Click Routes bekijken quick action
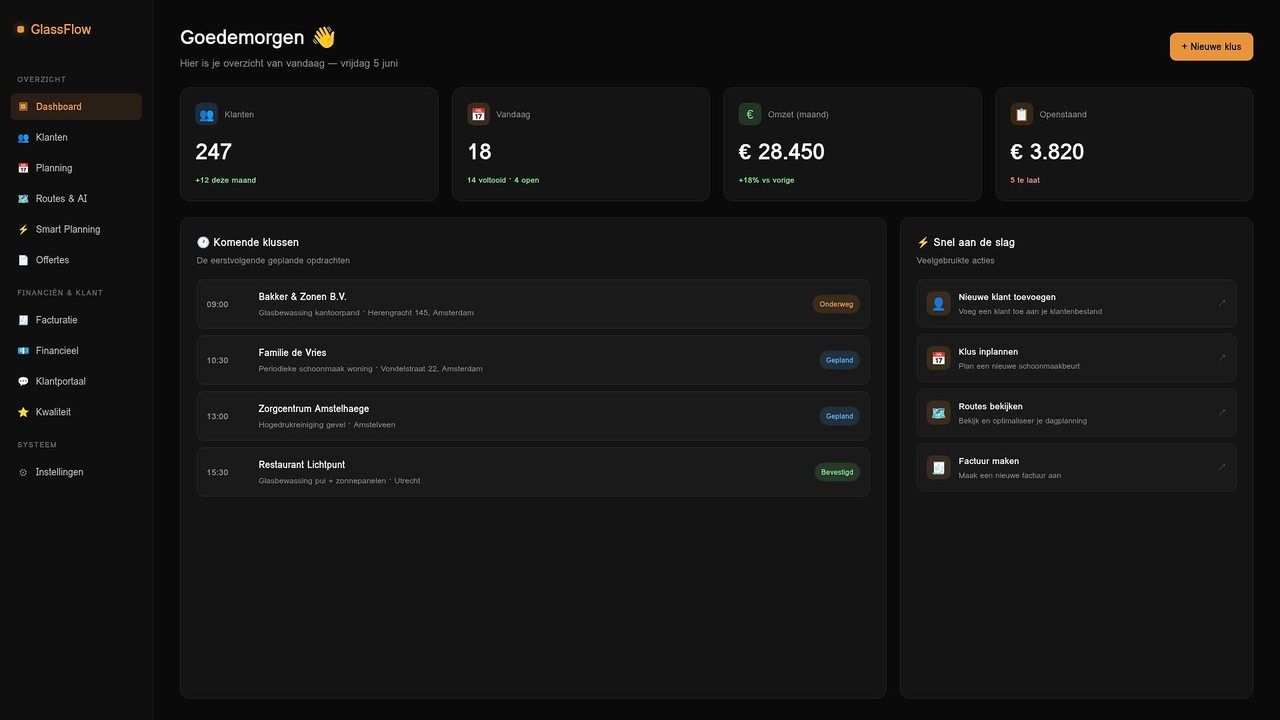The height and width of the screenshot is (720, 1280). [1077, 413]
